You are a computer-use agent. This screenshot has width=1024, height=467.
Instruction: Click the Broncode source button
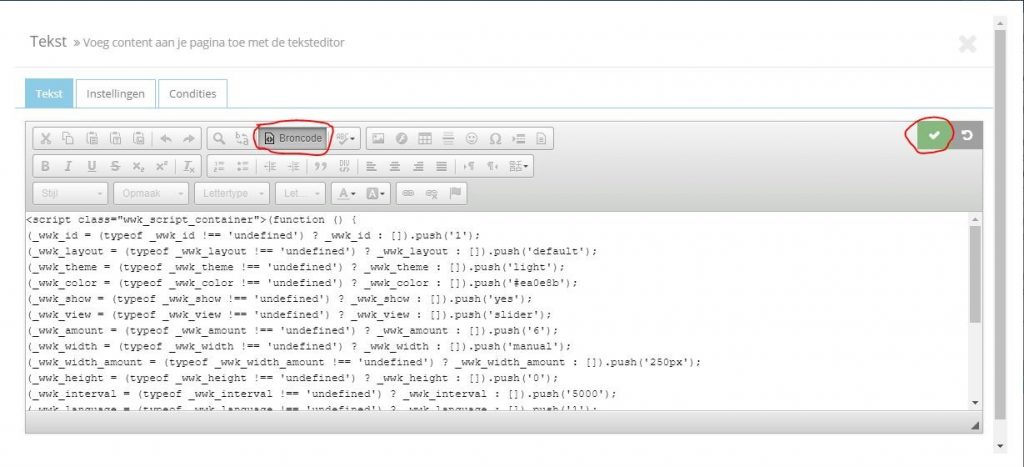pos(294,138)
